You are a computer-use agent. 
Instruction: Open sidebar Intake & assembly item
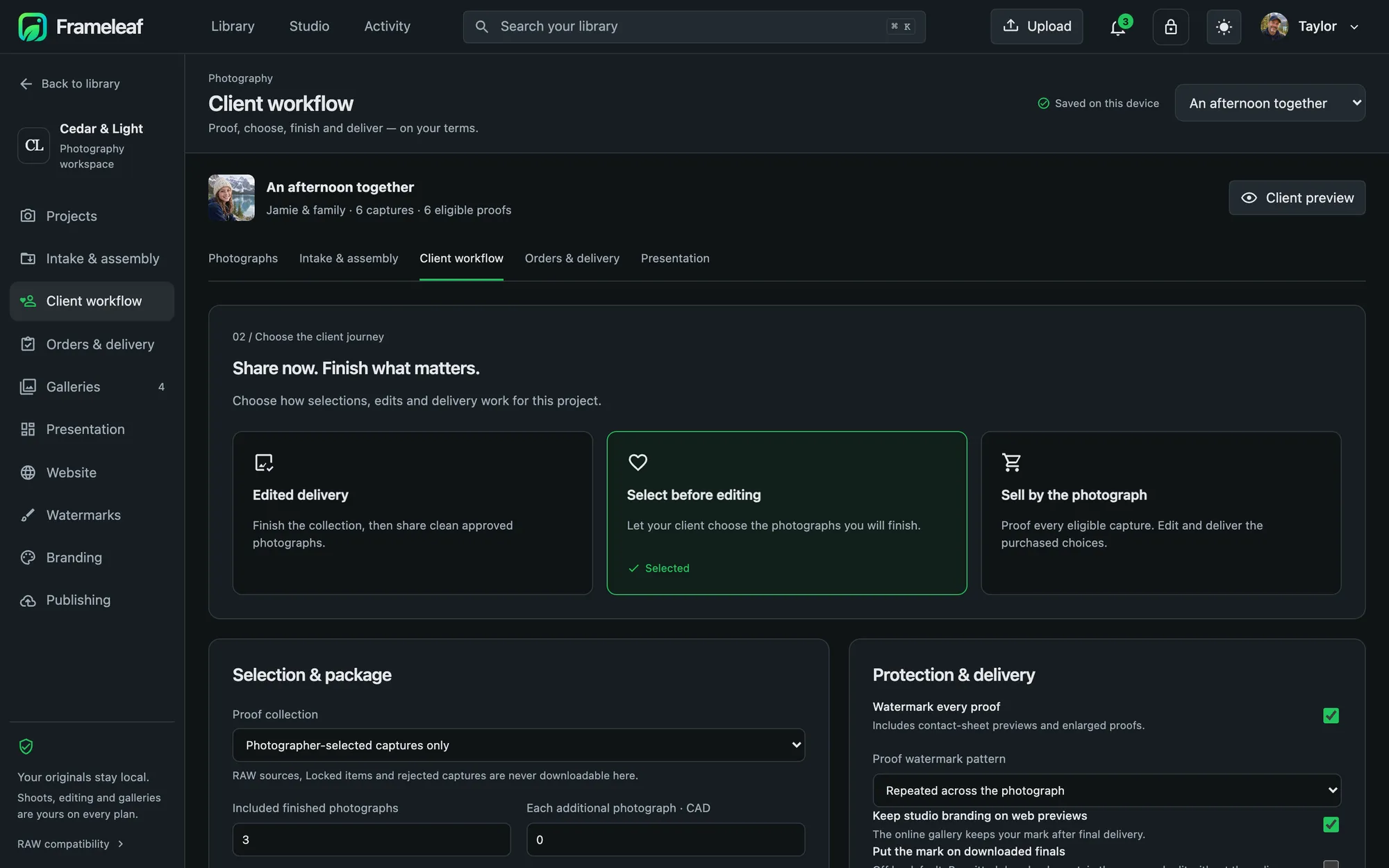(x=92, y=258)
